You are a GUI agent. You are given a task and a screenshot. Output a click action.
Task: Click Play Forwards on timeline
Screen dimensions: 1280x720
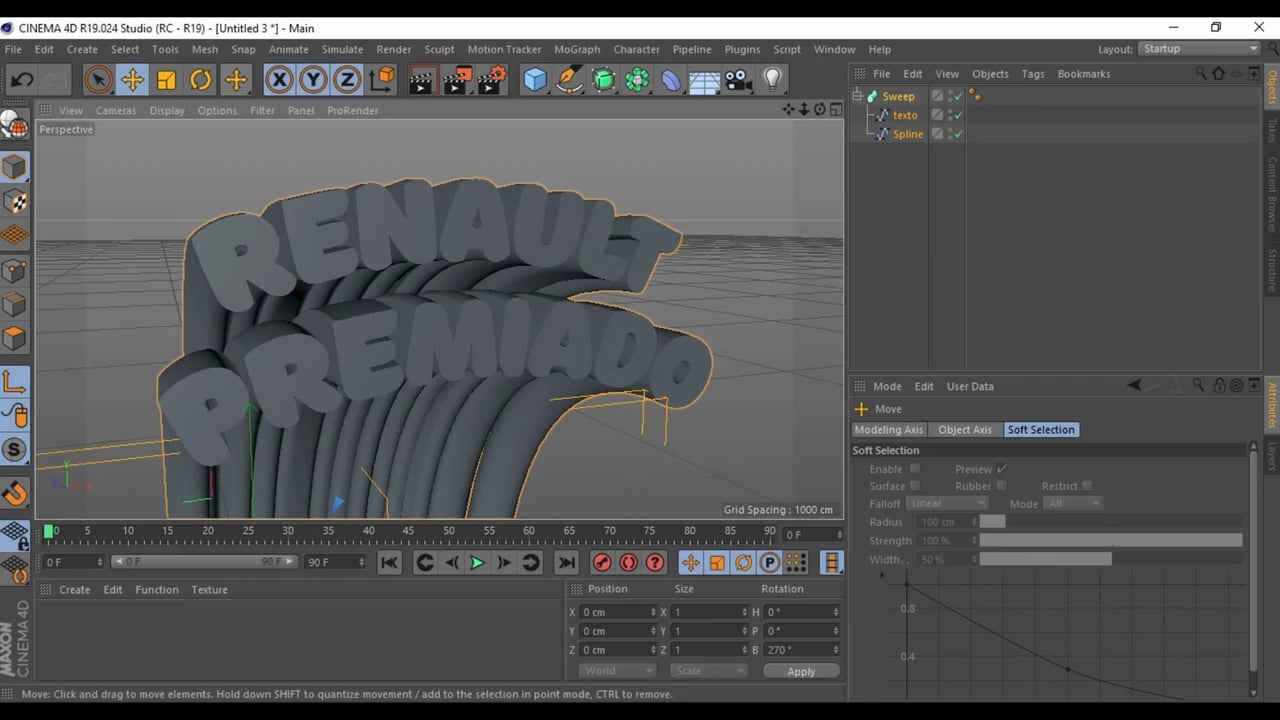(477, 563)
